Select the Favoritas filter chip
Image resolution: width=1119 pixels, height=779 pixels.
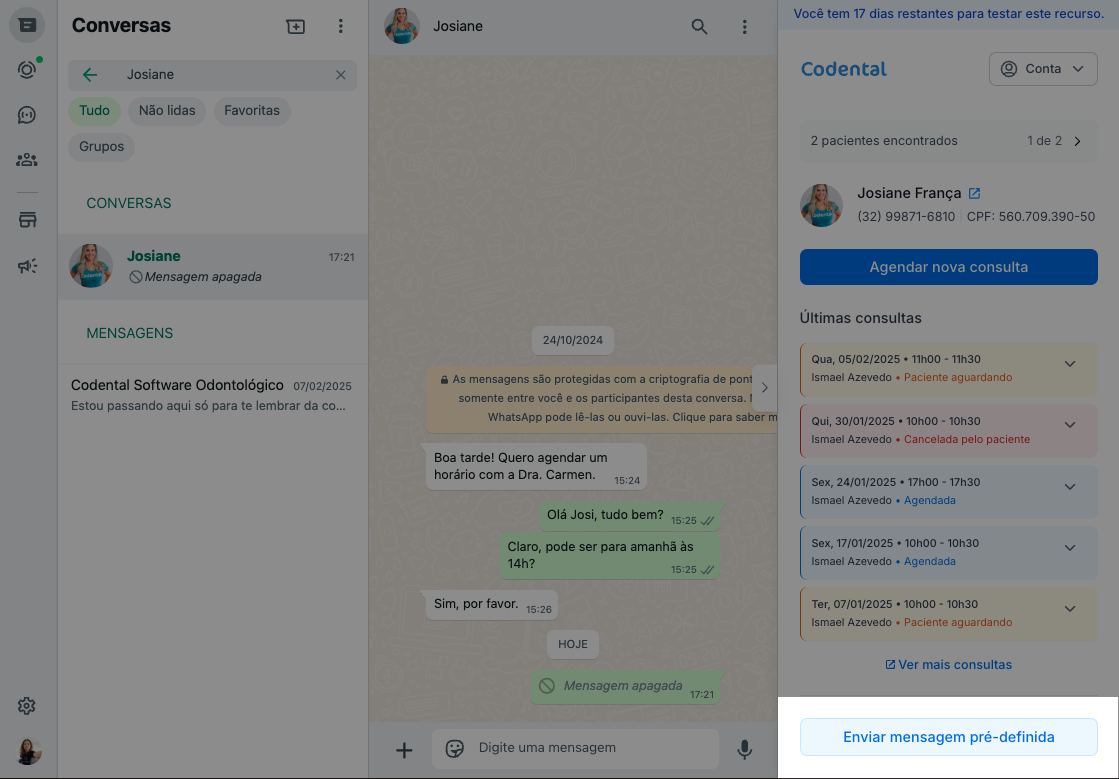(252, 111)
